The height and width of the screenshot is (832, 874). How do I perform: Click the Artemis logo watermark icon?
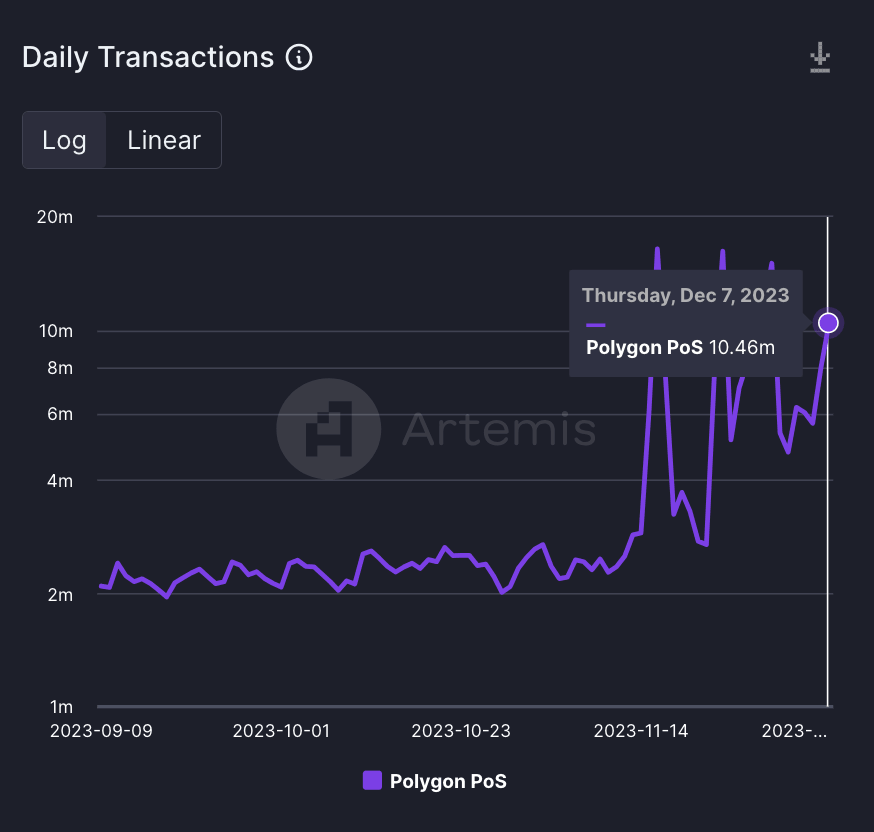(328, 430)
